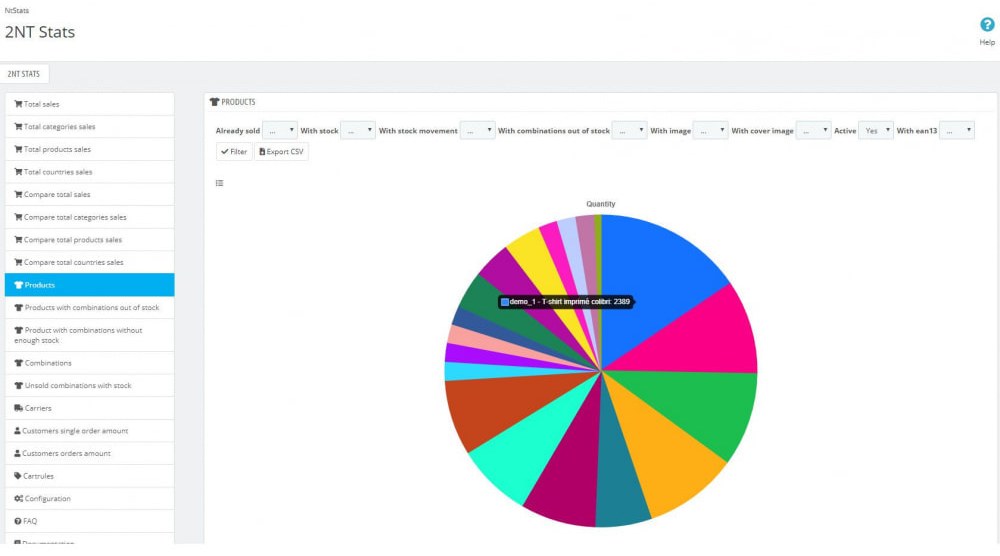
Task: Click truck icon beside Carriers
Action: 18,408
